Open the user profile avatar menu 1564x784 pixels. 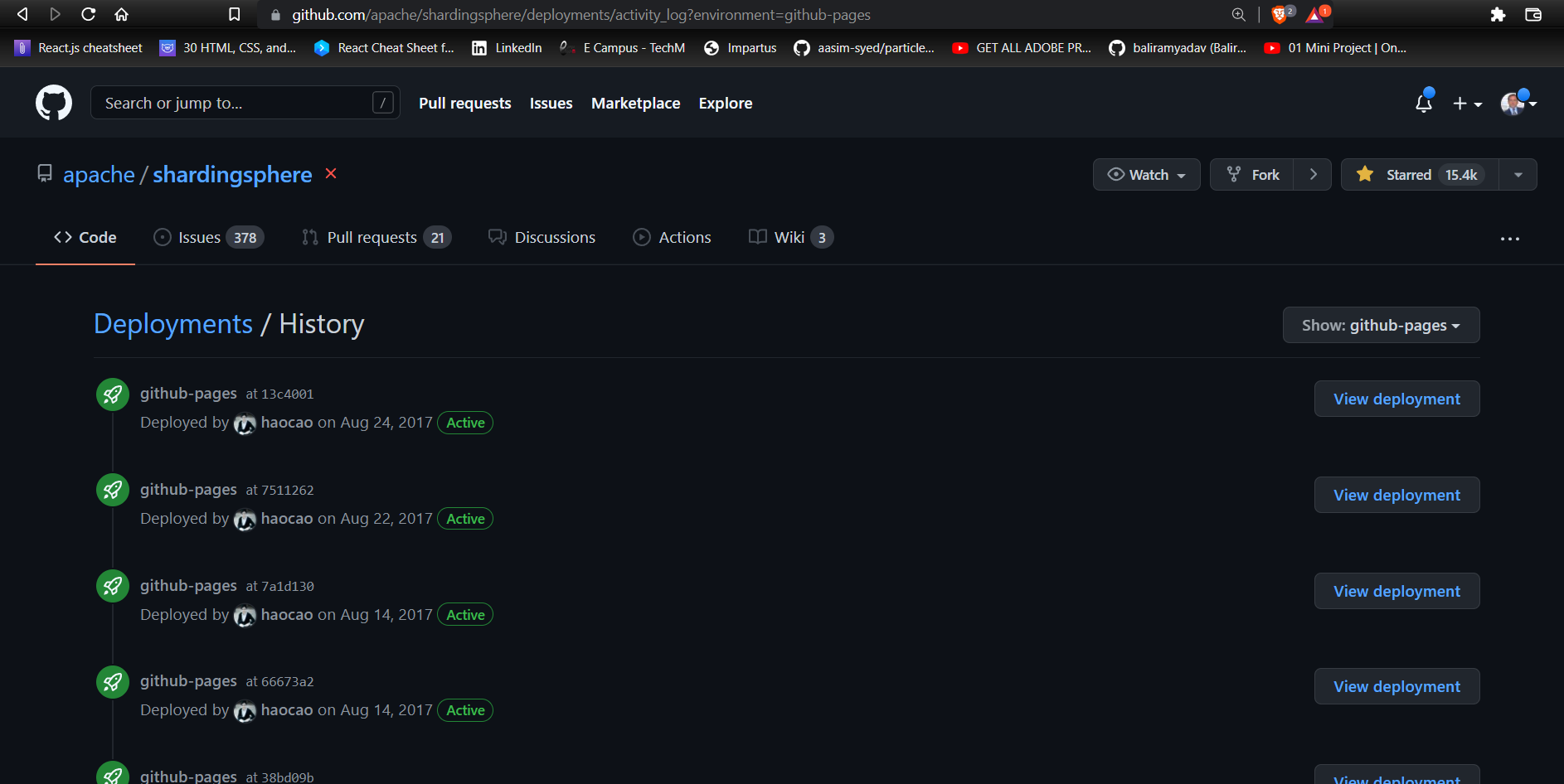pyautogui.click(x=1518, y=104)
